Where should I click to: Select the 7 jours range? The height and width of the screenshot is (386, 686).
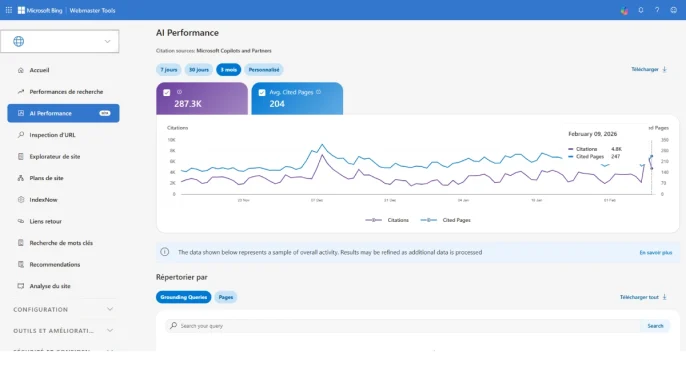coord(168,70)
